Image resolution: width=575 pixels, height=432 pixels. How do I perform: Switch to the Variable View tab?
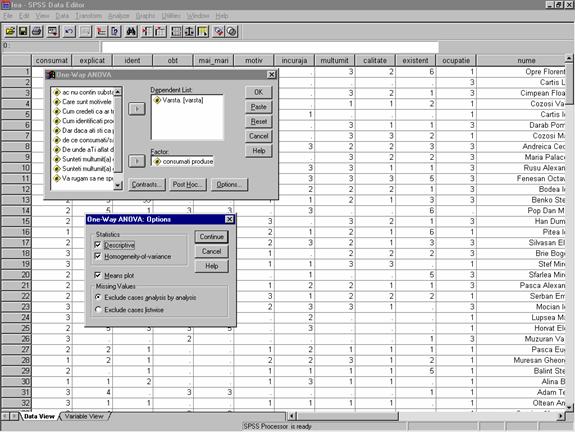(84, 416)
